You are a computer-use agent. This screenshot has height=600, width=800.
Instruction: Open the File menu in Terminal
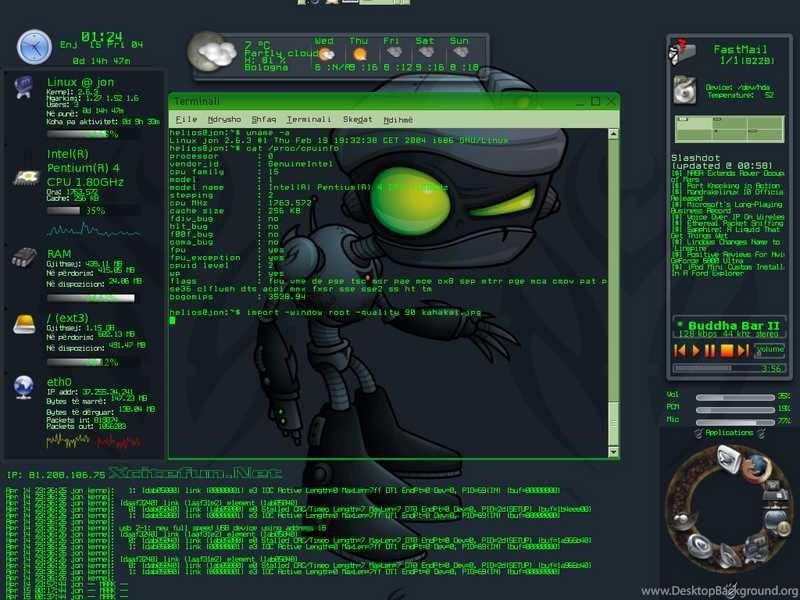click(186, 119)
